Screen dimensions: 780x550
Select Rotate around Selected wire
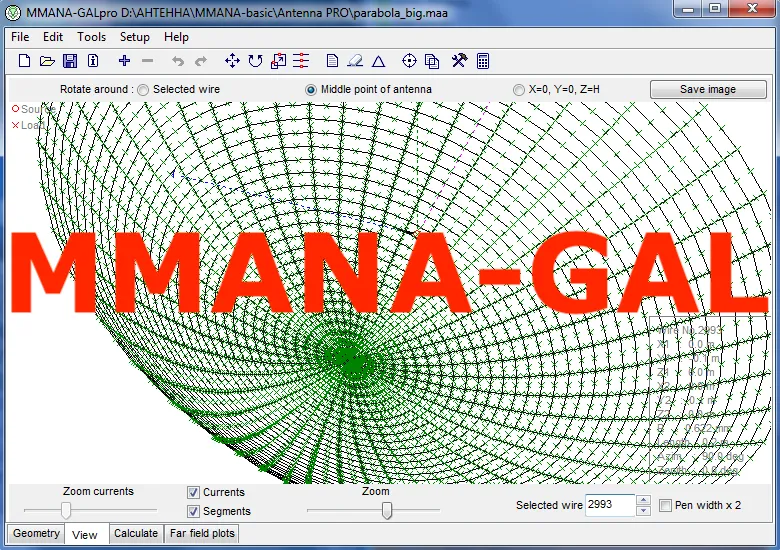(143, 90)
